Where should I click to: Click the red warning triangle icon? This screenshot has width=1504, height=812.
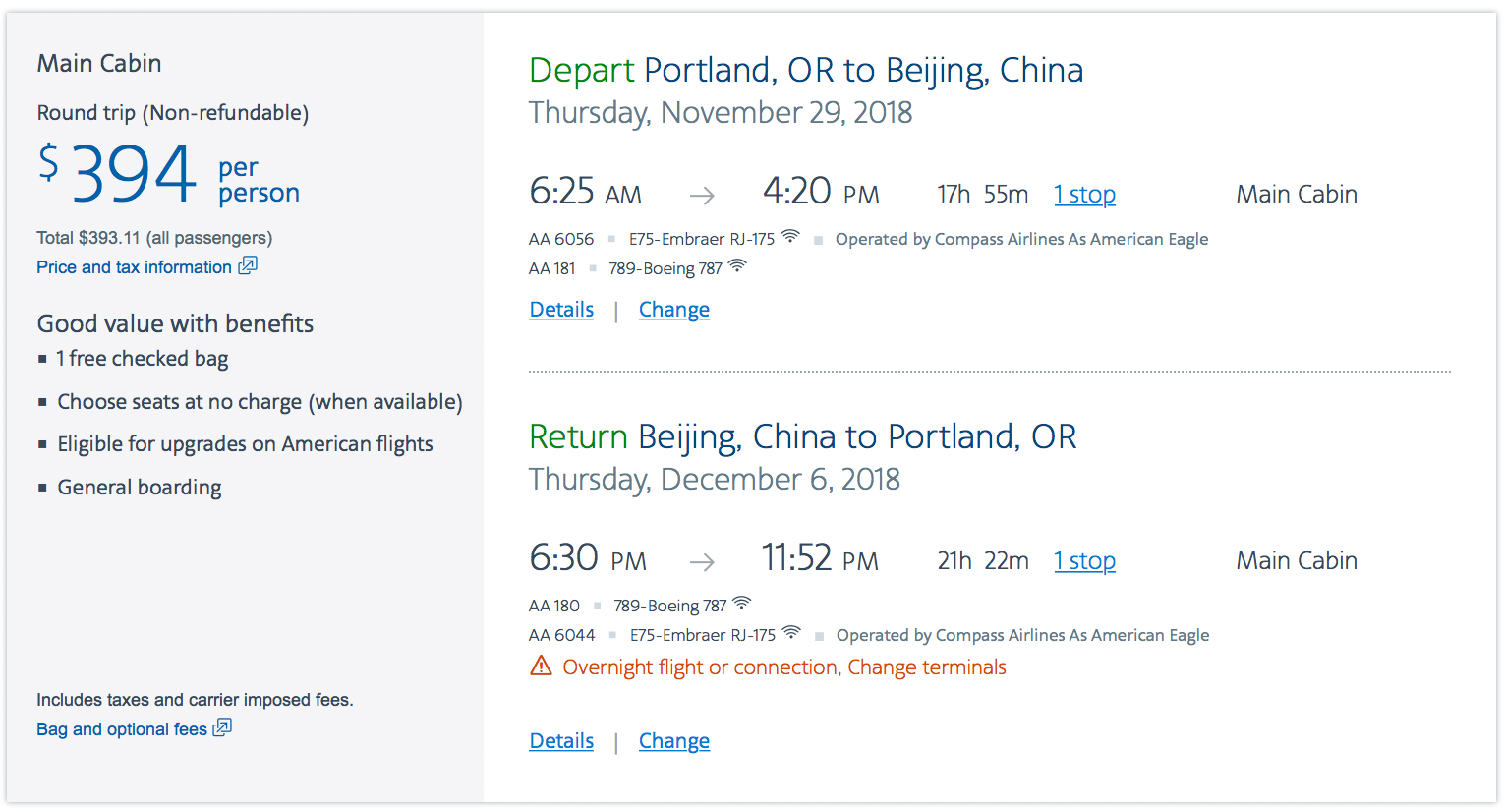point(541,667)
